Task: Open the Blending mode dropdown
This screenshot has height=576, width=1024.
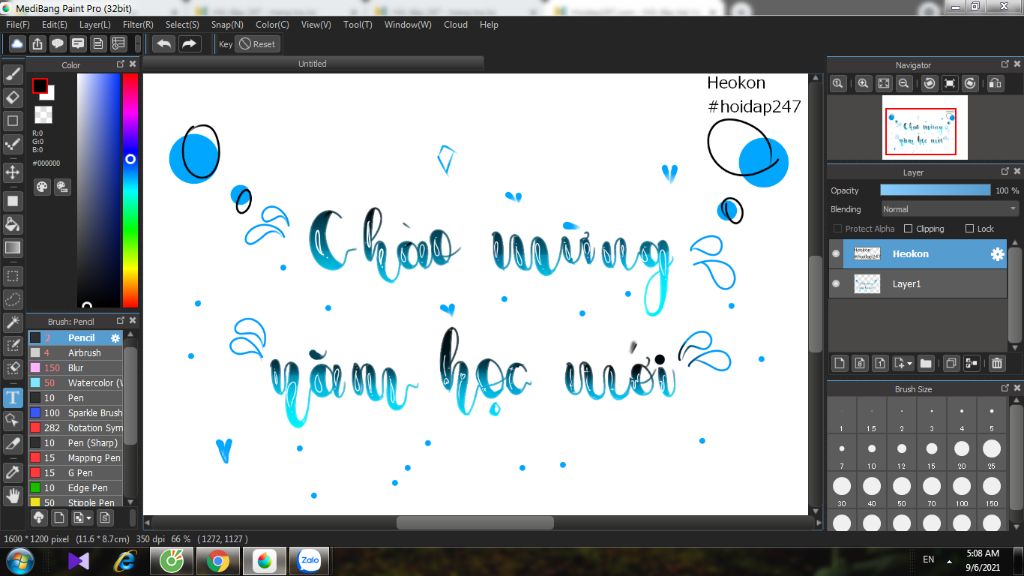Action: click(x=949, y=209)
